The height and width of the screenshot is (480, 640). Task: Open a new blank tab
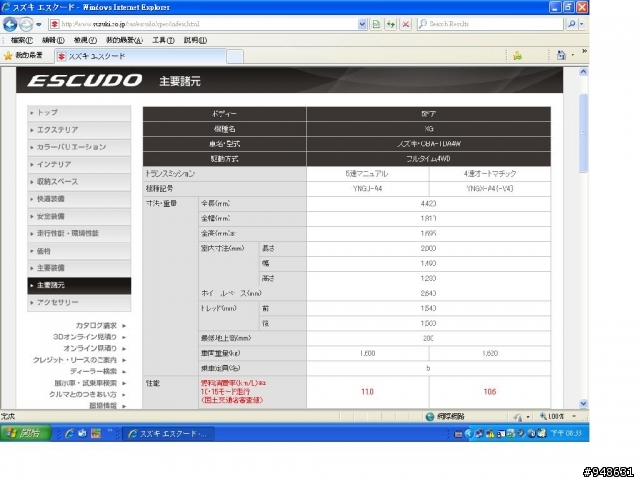[235, 56]
